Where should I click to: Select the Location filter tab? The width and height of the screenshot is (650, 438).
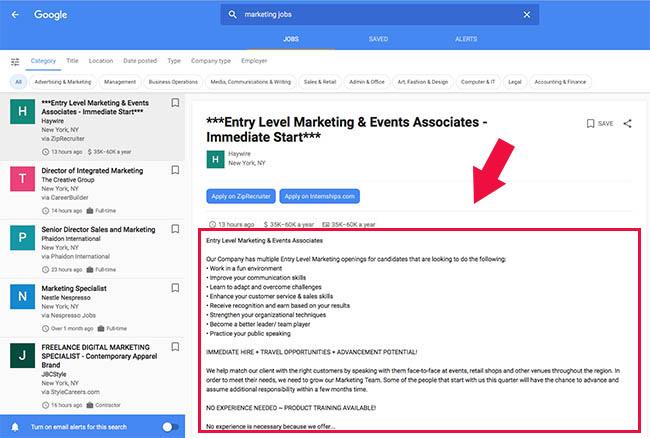coord(101,61)
